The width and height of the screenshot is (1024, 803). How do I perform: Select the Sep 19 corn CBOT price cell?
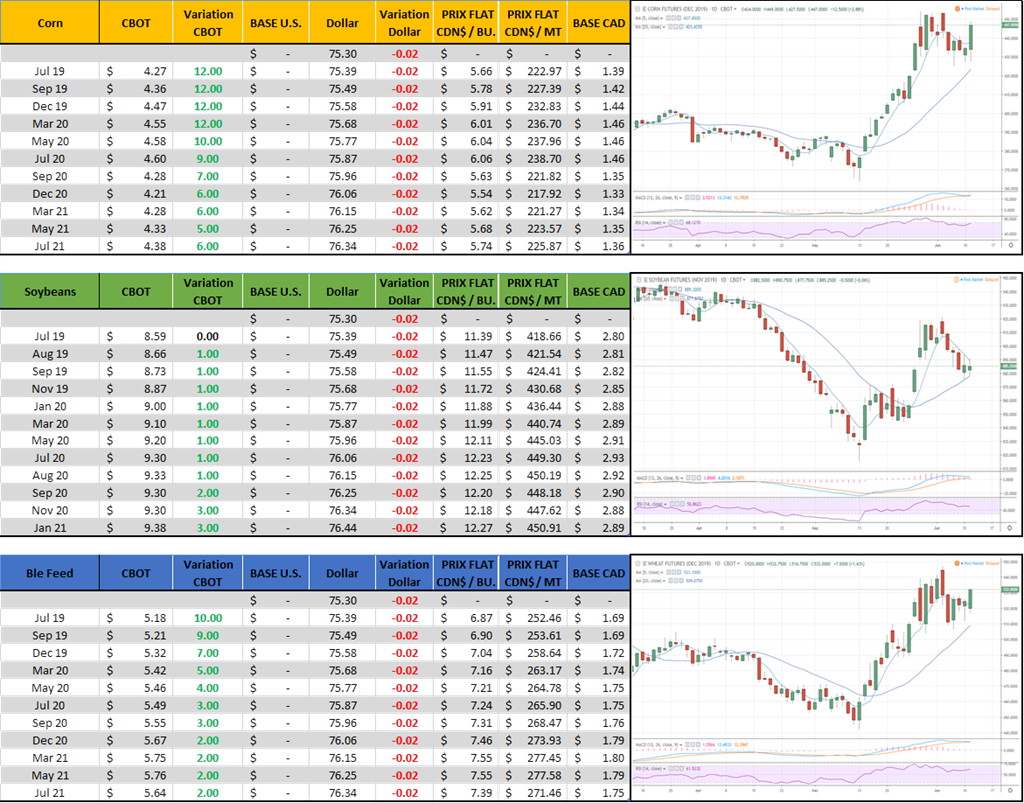(135, 89)
